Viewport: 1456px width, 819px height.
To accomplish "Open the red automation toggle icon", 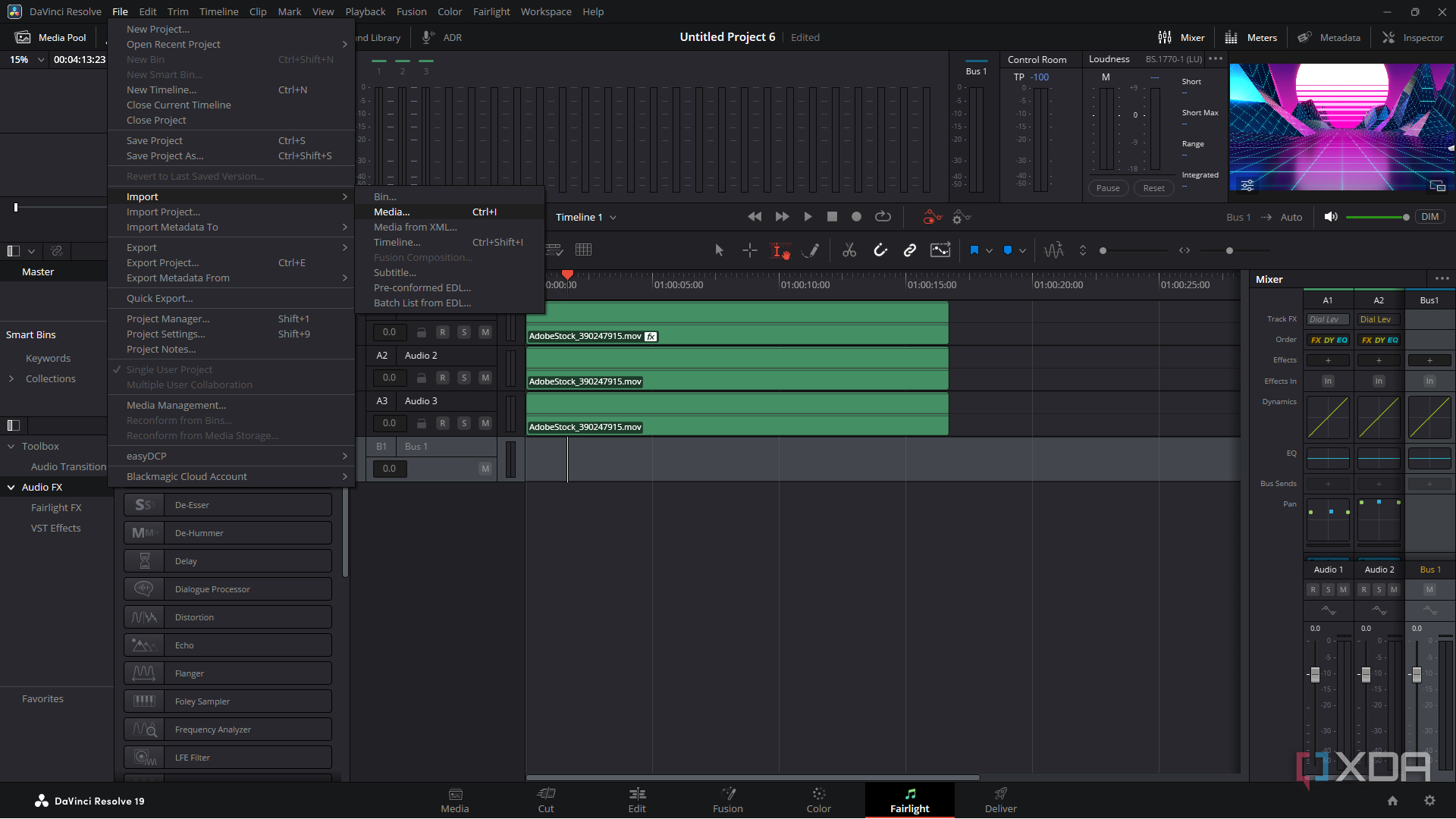I will coord(932,218).
